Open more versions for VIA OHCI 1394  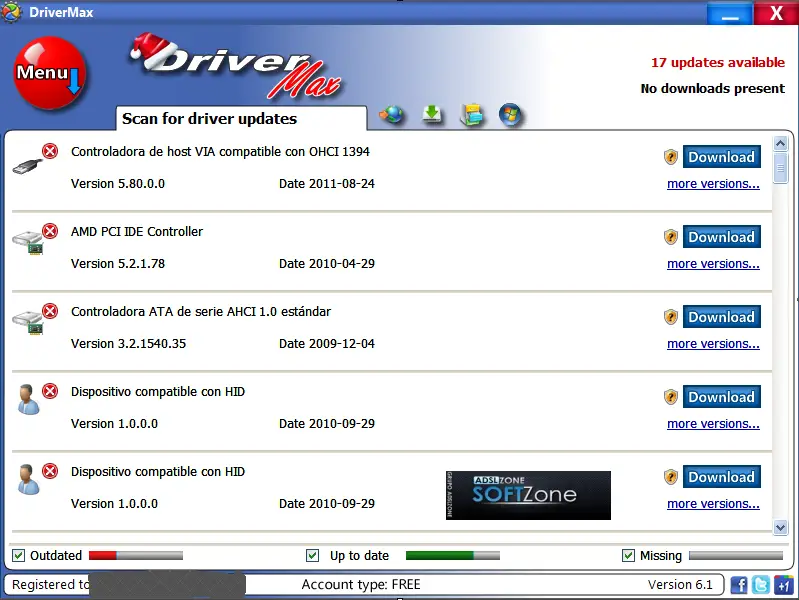click(x=713, y=184)
